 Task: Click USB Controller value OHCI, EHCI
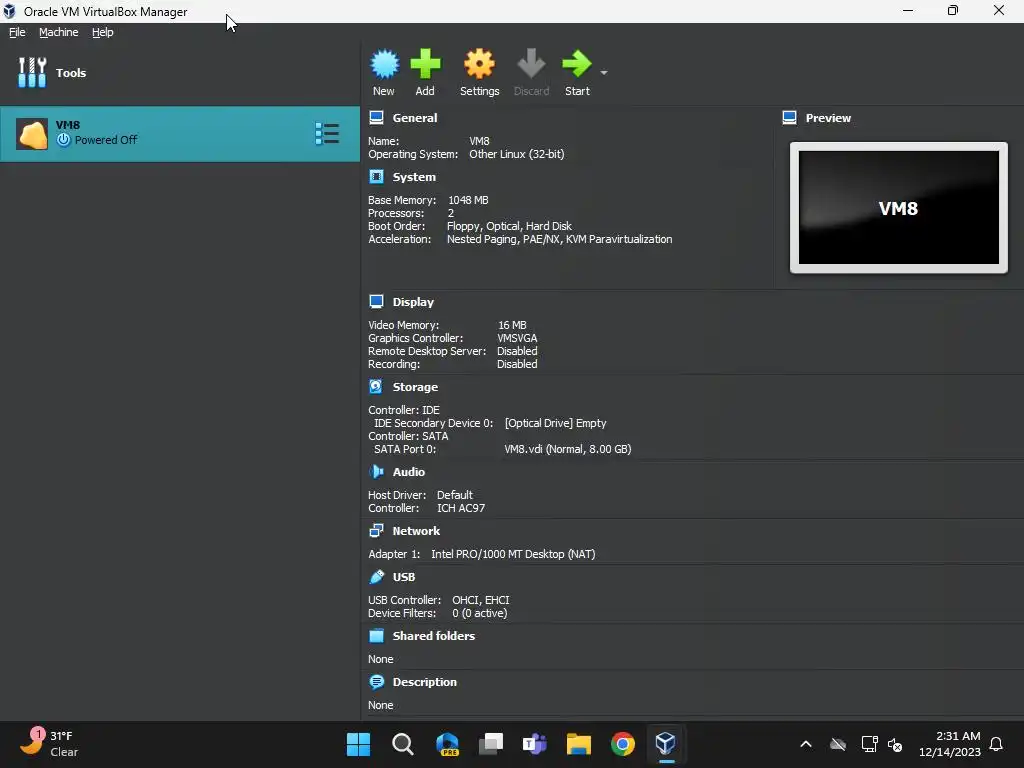coord(481,600)
